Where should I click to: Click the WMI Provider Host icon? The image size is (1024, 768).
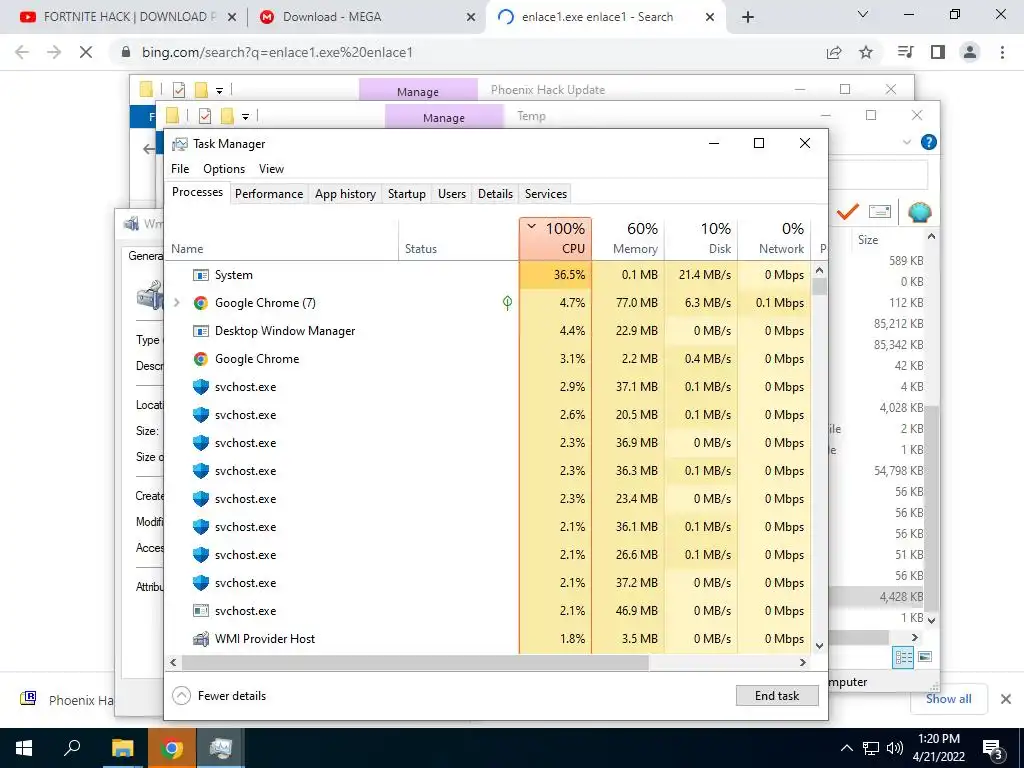tap(200, 639)
